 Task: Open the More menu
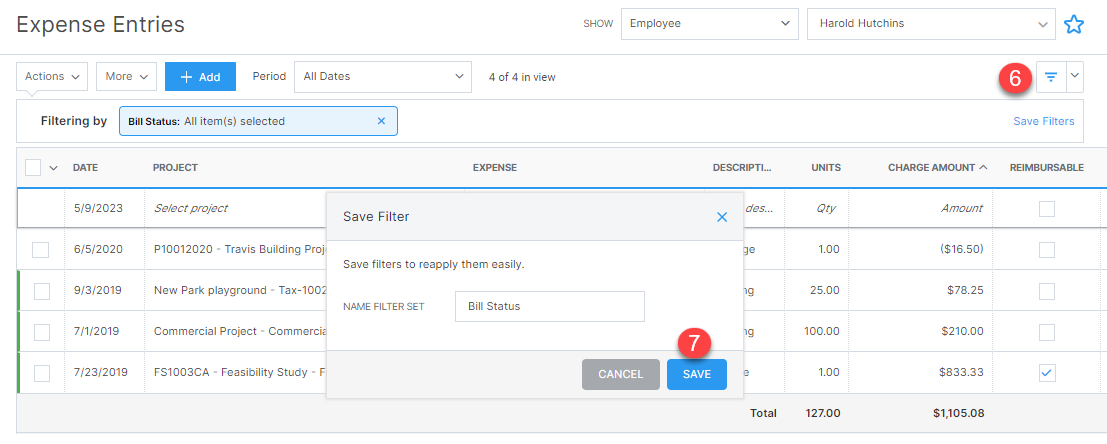126,76
